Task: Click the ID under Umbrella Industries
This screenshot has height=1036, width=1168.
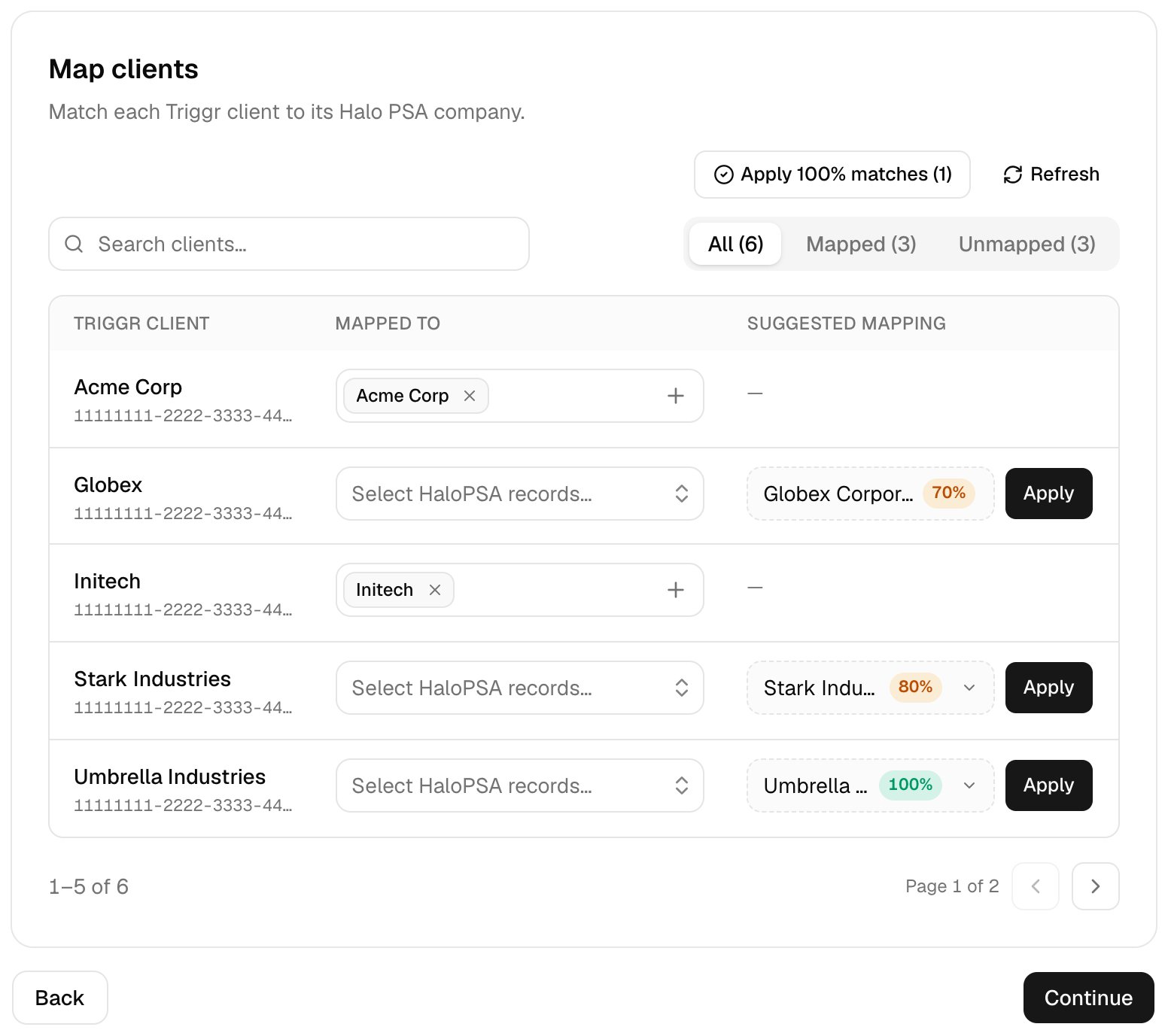Action: [183, 805]
